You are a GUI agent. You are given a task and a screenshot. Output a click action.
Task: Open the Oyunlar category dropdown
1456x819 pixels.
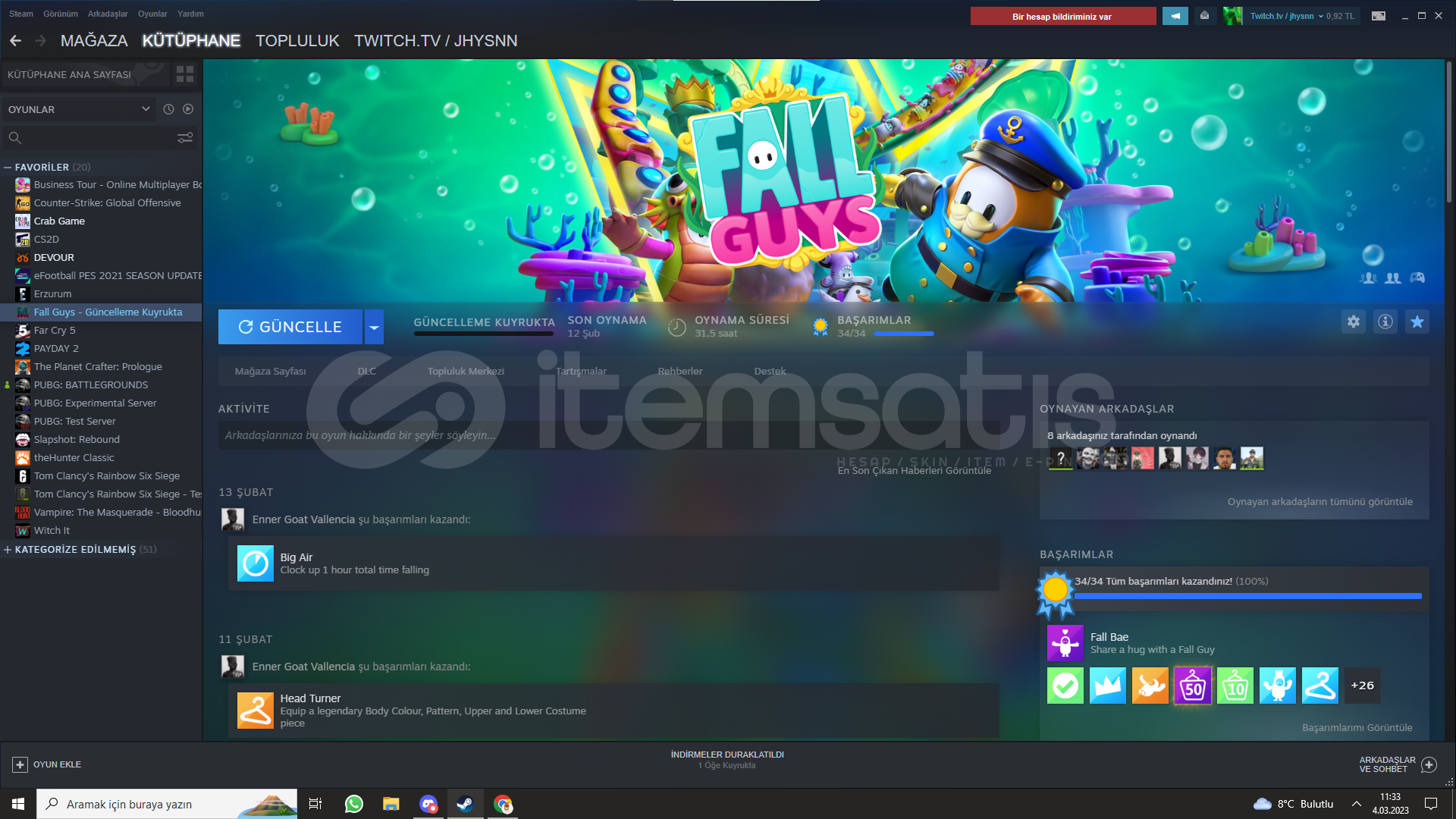pos(79,109)
